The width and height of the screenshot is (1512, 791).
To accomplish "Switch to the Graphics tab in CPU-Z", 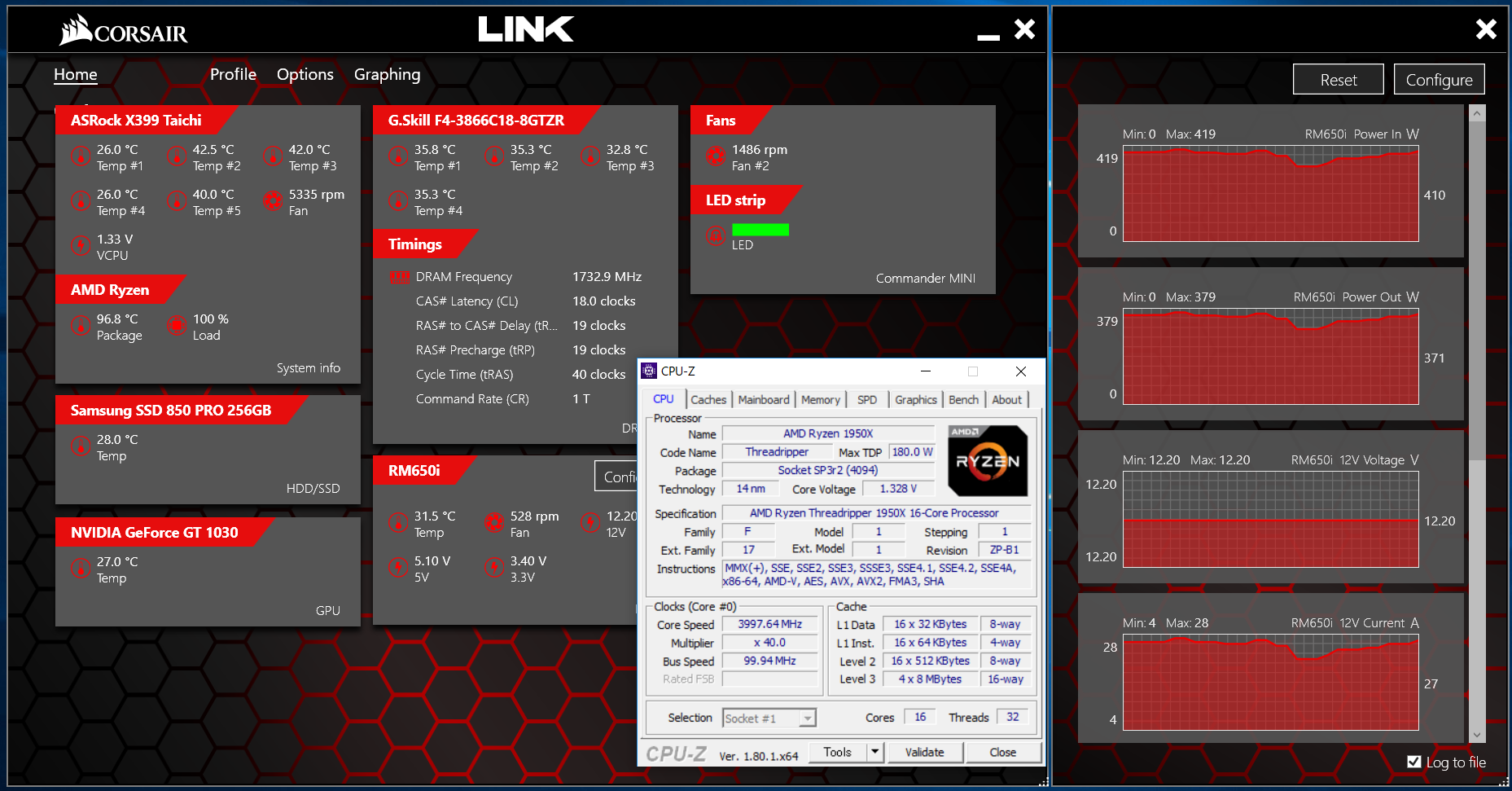I will point(916,399).
